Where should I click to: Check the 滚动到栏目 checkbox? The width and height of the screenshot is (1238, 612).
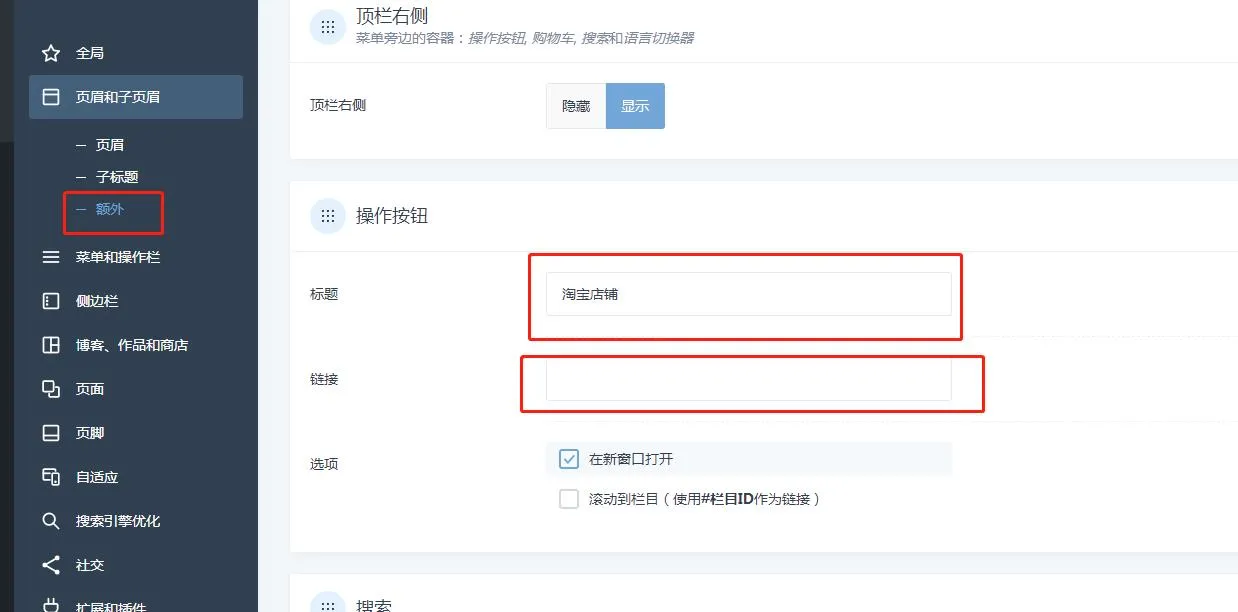569,499
